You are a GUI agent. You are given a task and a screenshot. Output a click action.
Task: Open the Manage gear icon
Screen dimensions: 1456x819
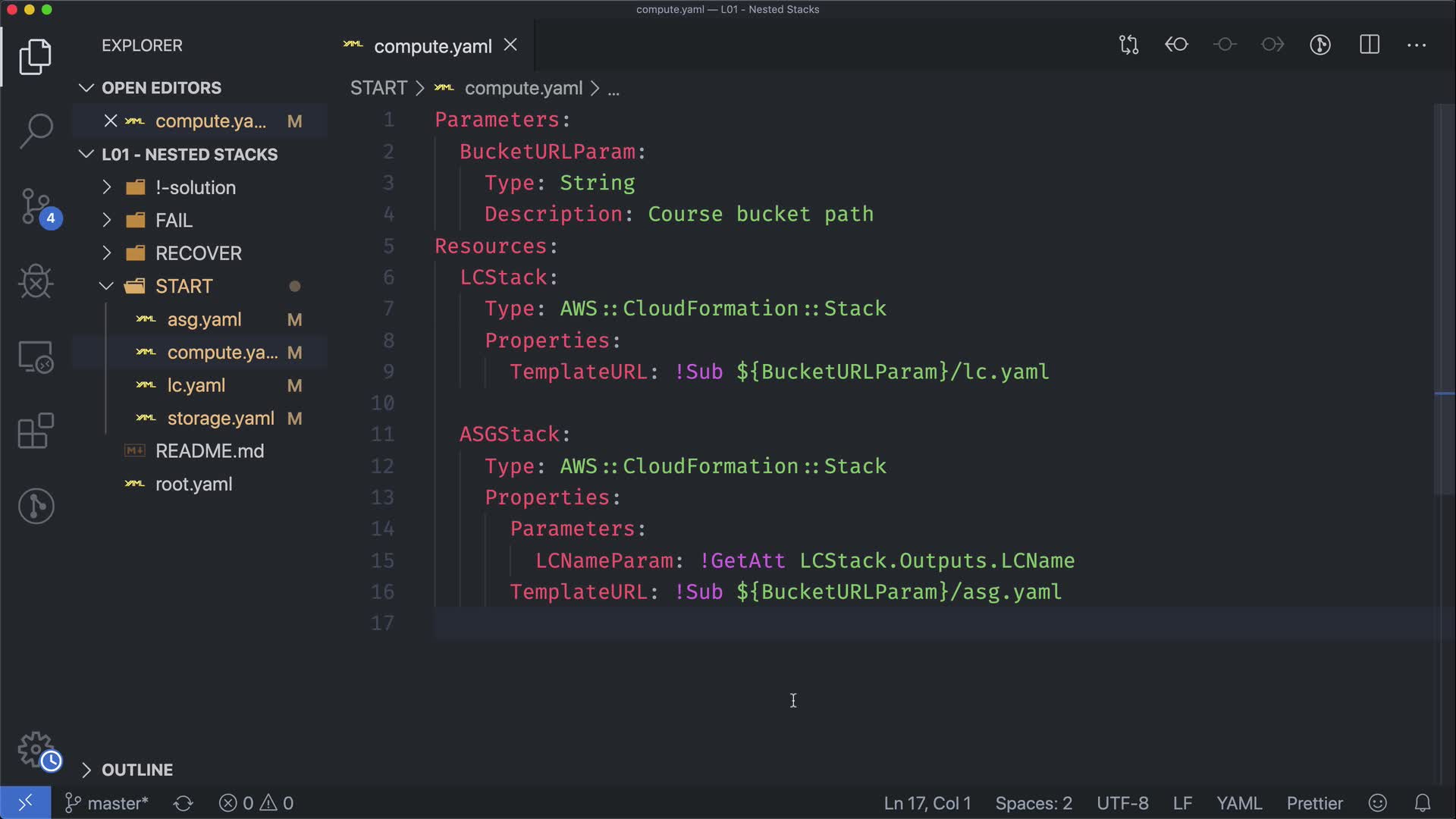(x=36, y=749)
